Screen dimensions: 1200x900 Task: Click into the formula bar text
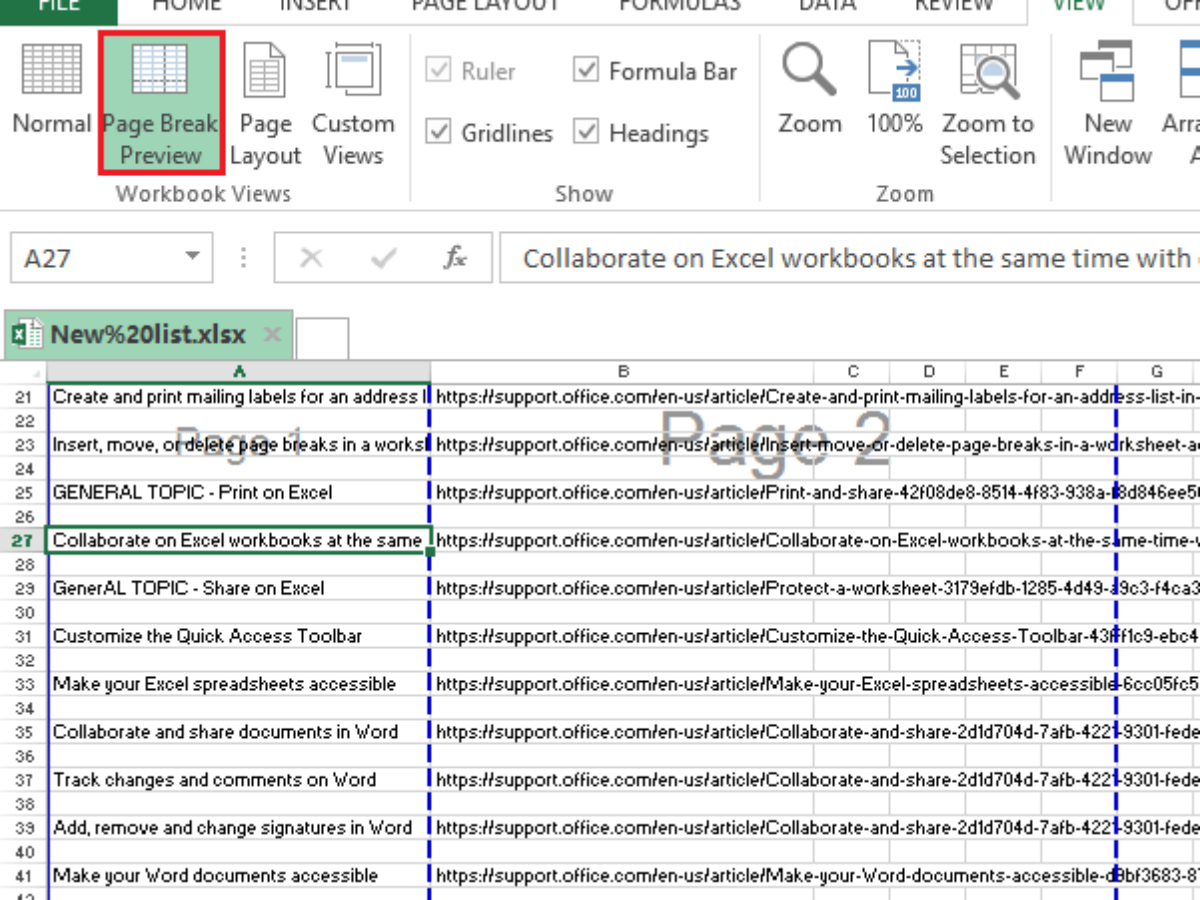click(x=850, y=258)
